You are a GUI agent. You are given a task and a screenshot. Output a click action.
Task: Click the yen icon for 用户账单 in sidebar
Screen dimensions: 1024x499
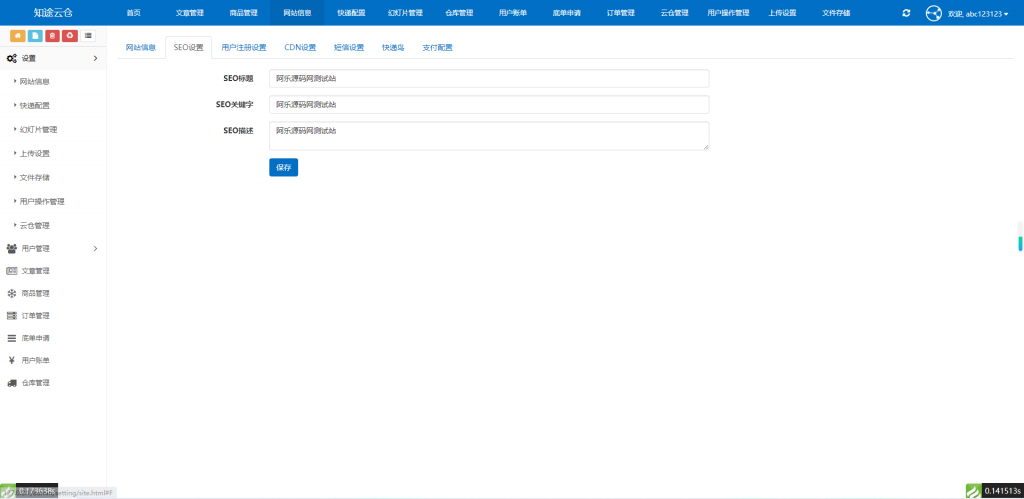point(12,360)
